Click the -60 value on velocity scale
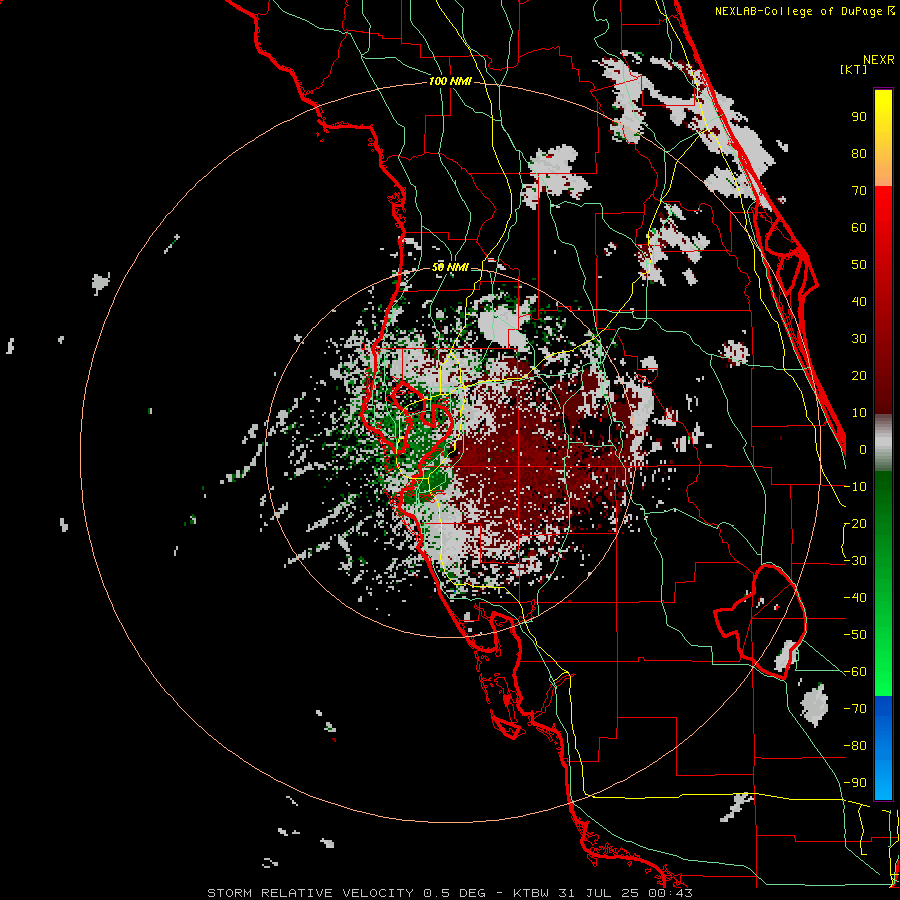The height and width of the screenshot is (900, 900). [855, 672]
